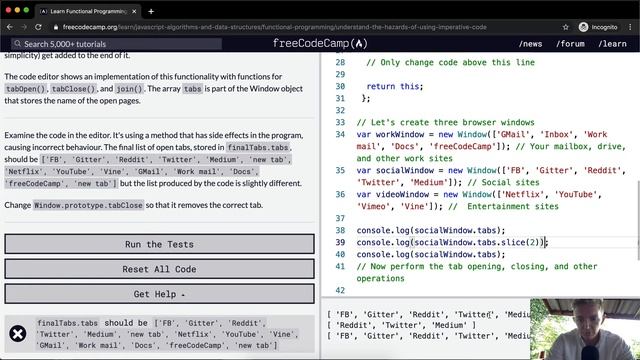Click "Let's create three browser windows" comment
This screenshot has height=360, width=640.
445,122
